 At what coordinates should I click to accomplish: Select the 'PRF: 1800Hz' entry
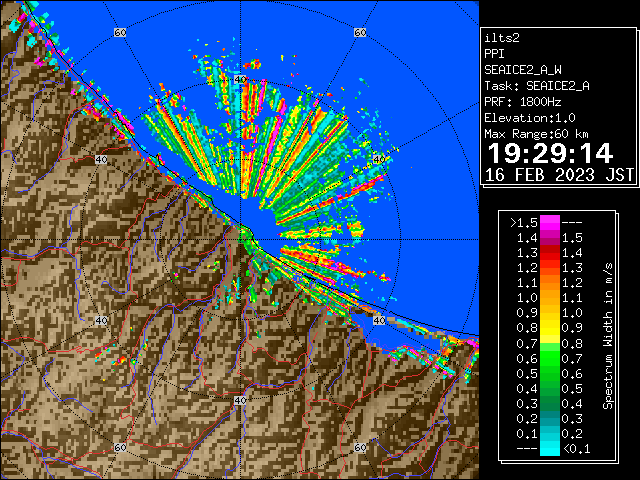523,102
